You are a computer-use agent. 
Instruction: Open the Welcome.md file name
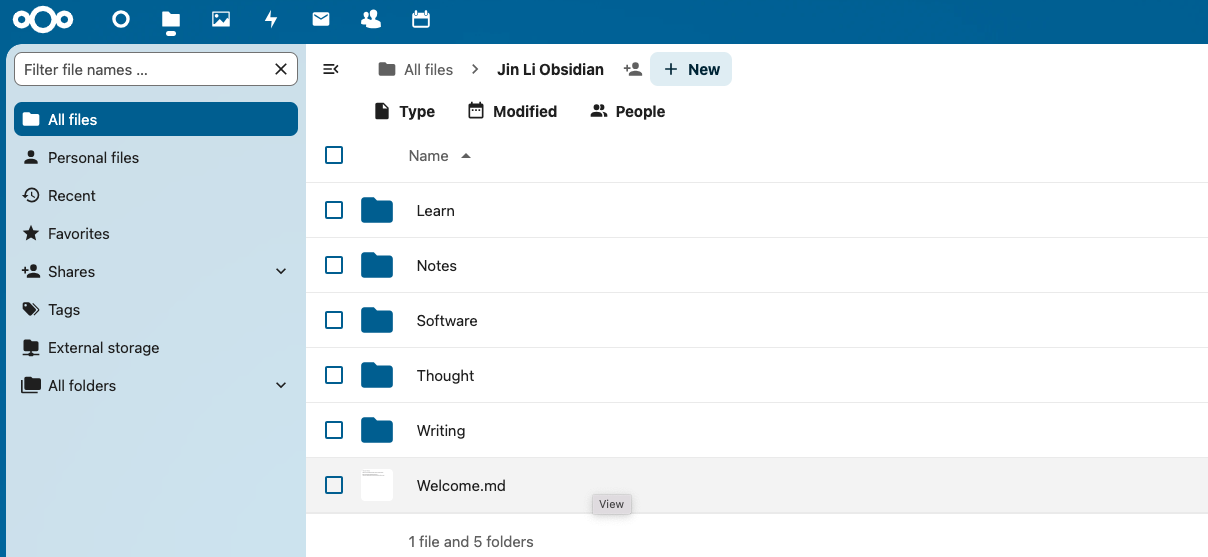coord(461,486)
